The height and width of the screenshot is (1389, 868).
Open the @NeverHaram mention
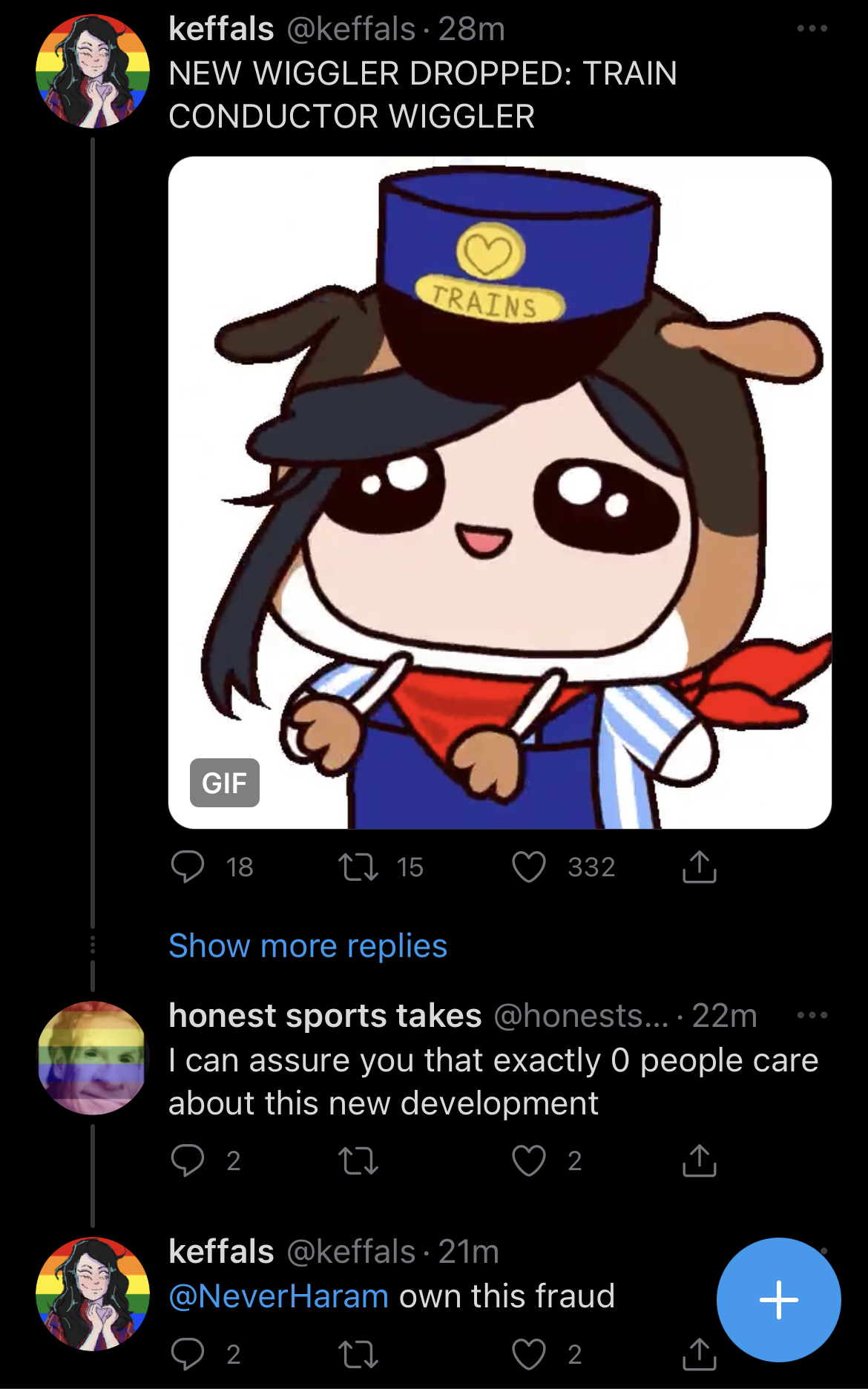point(279,1296)
